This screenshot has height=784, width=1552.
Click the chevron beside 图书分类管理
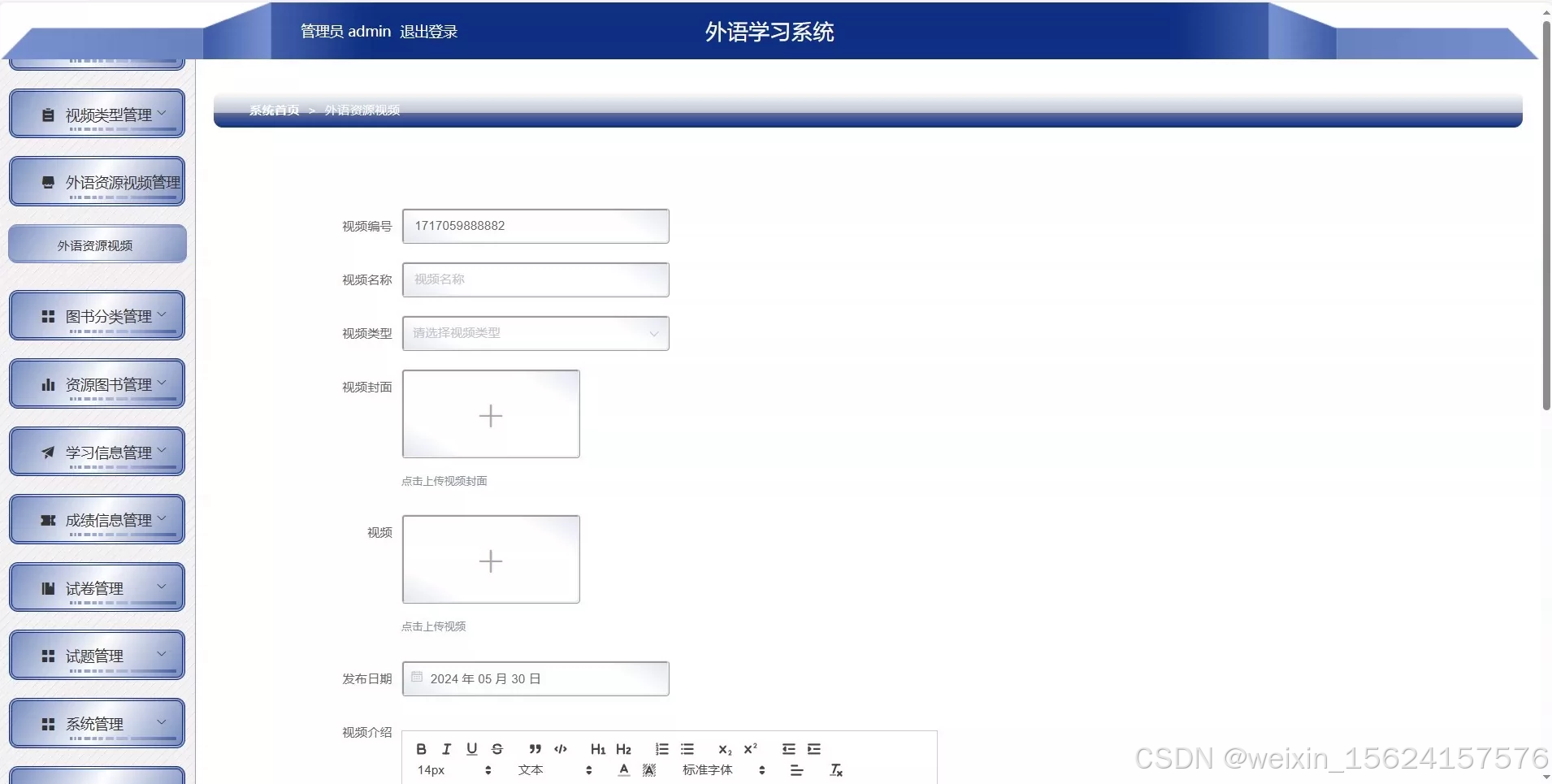[x=162, y=314]
